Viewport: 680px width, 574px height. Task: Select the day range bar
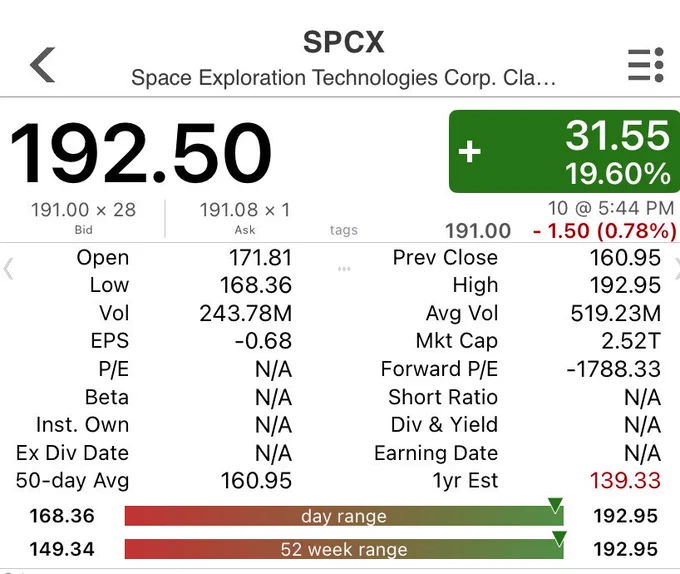344,516
